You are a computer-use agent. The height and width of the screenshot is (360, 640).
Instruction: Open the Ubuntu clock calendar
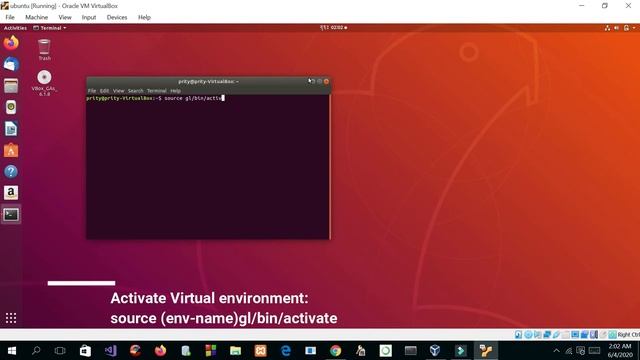[333, 28]
